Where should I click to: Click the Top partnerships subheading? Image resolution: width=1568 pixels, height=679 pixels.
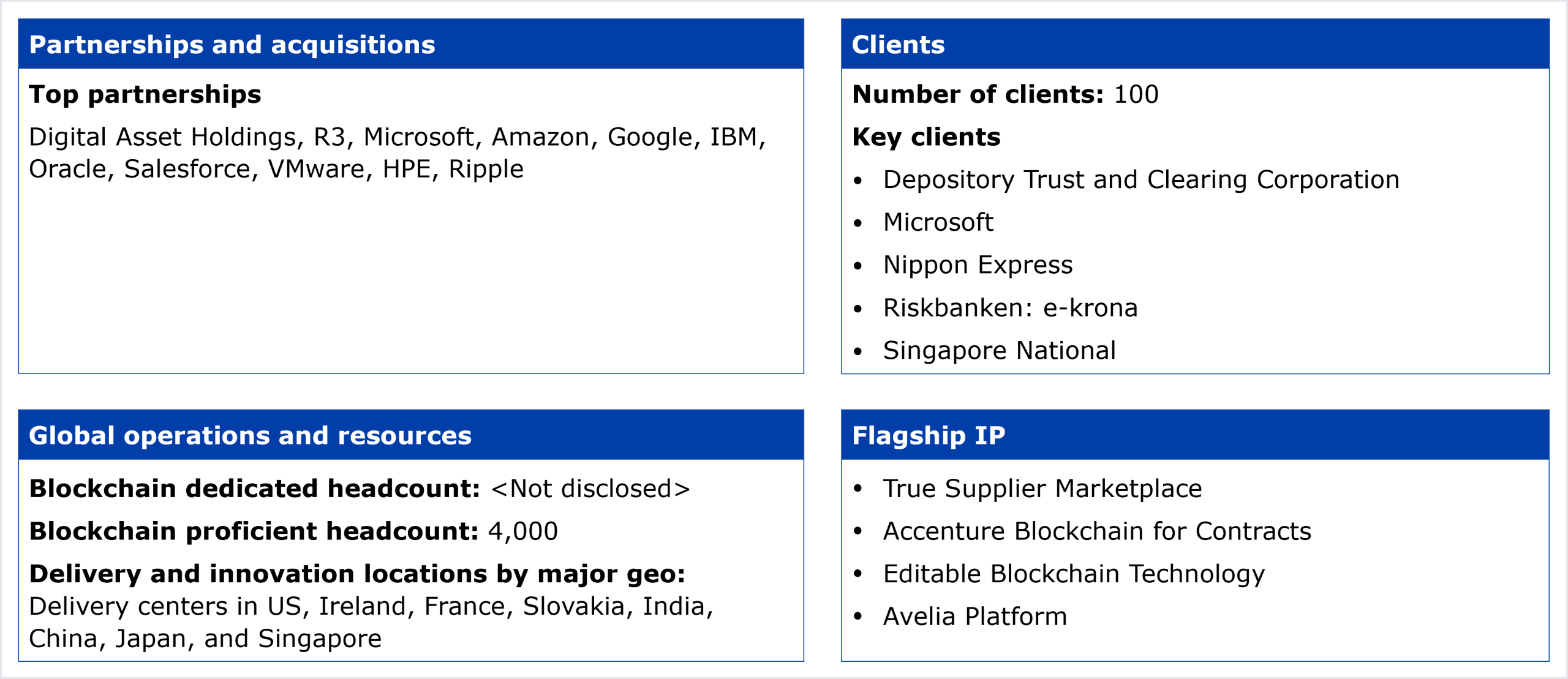tap(145, 94)
